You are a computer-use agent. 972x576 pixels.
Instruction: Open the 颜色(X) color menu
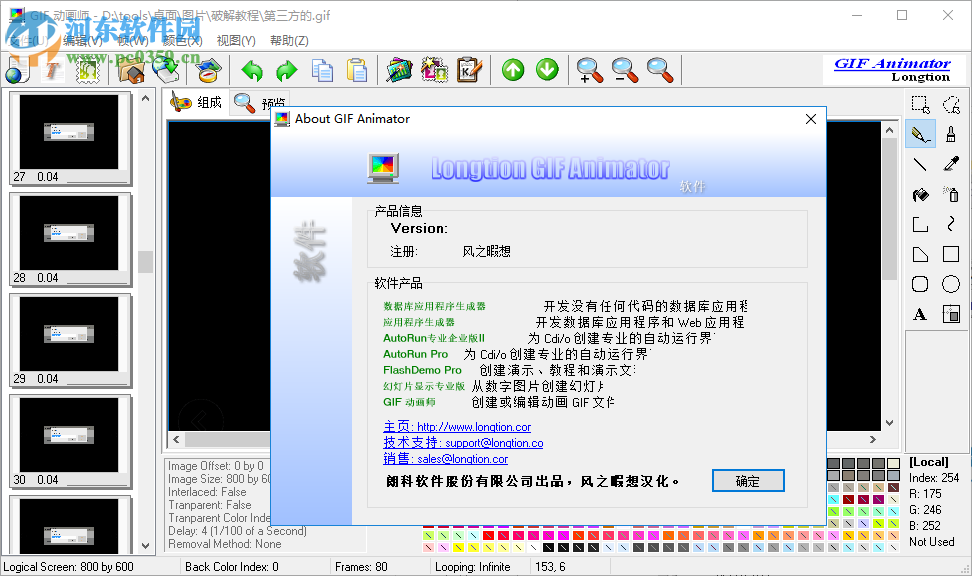(181, 40)
